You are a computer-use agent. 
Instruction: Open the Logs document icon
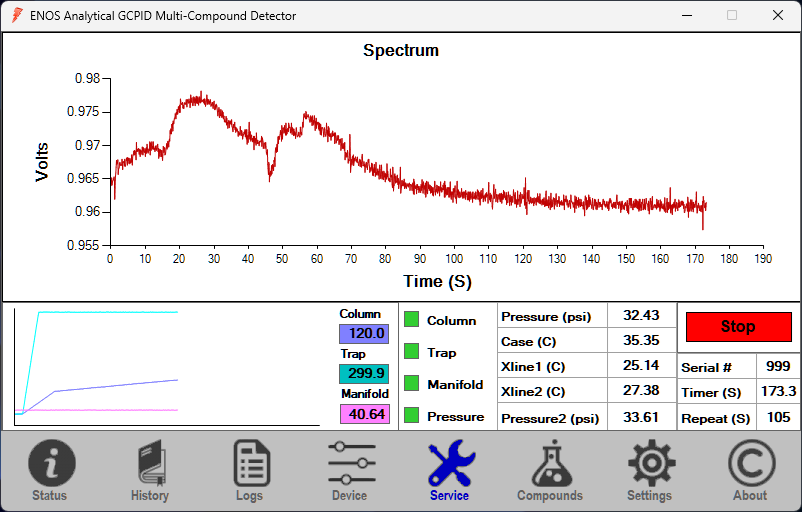click(x=250, y=465)
